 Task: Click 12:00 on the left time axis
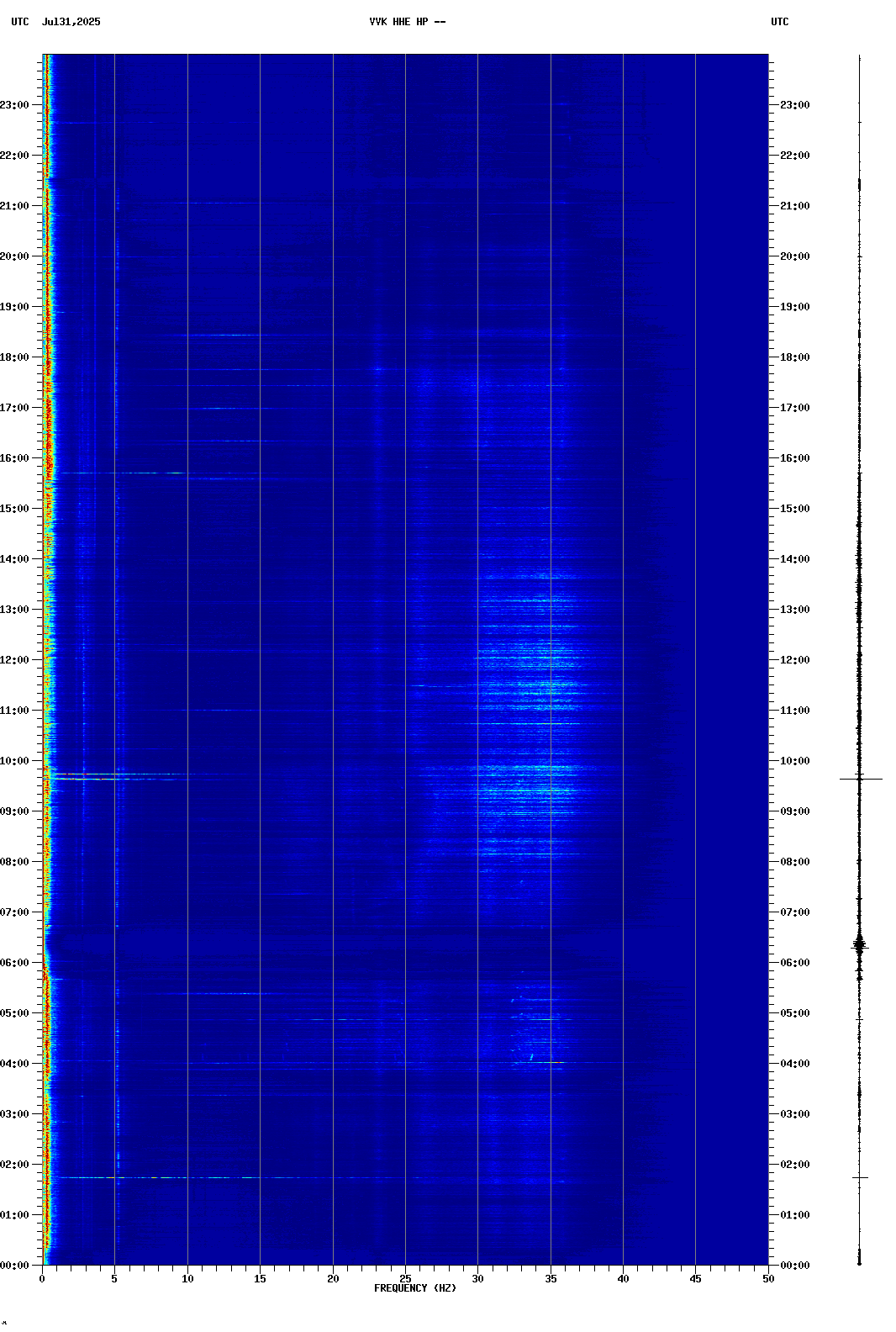tap(14, 660)
